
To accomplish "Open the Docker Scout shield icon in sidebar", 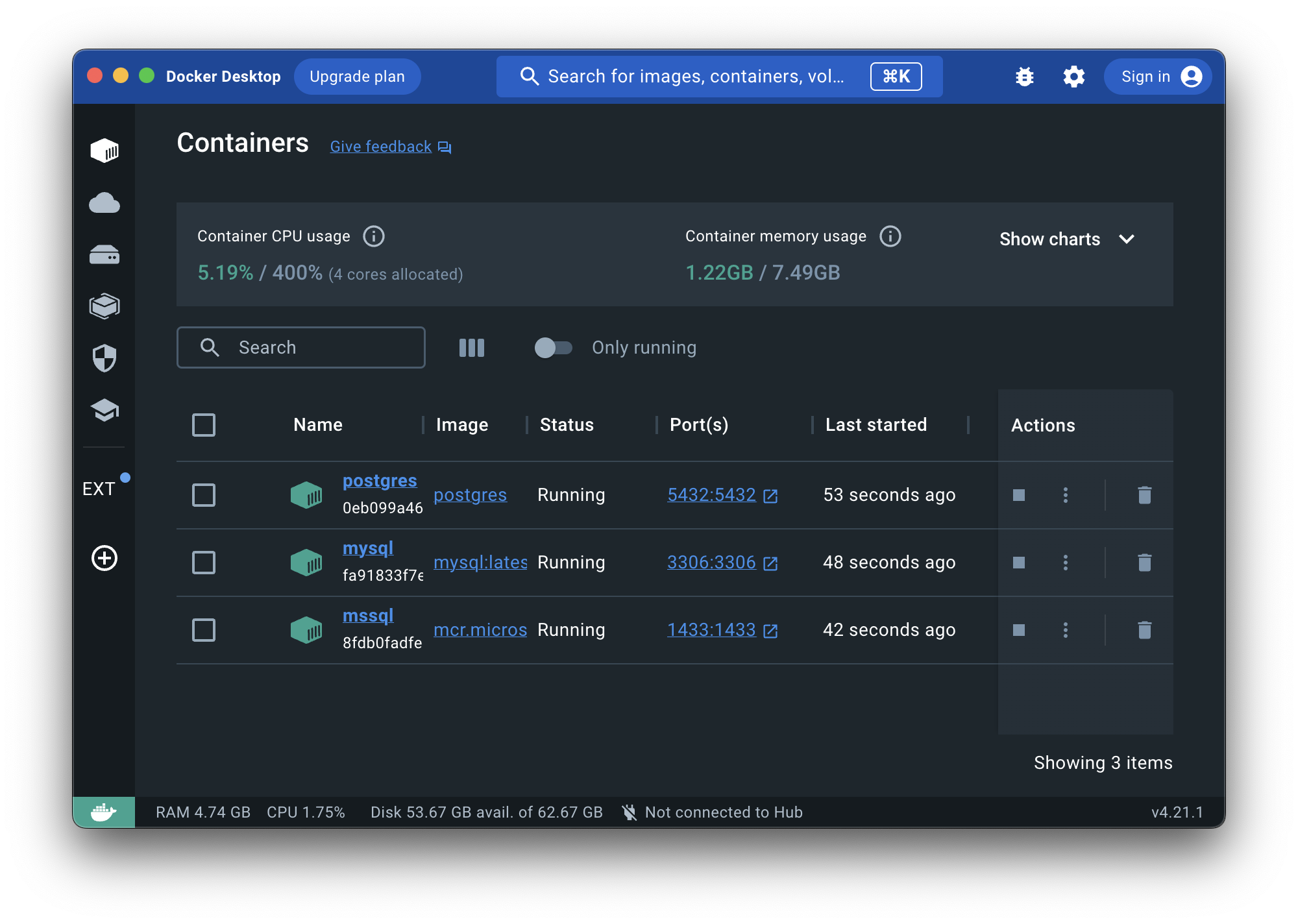I will pyautogui.click(x=104, y=359).
